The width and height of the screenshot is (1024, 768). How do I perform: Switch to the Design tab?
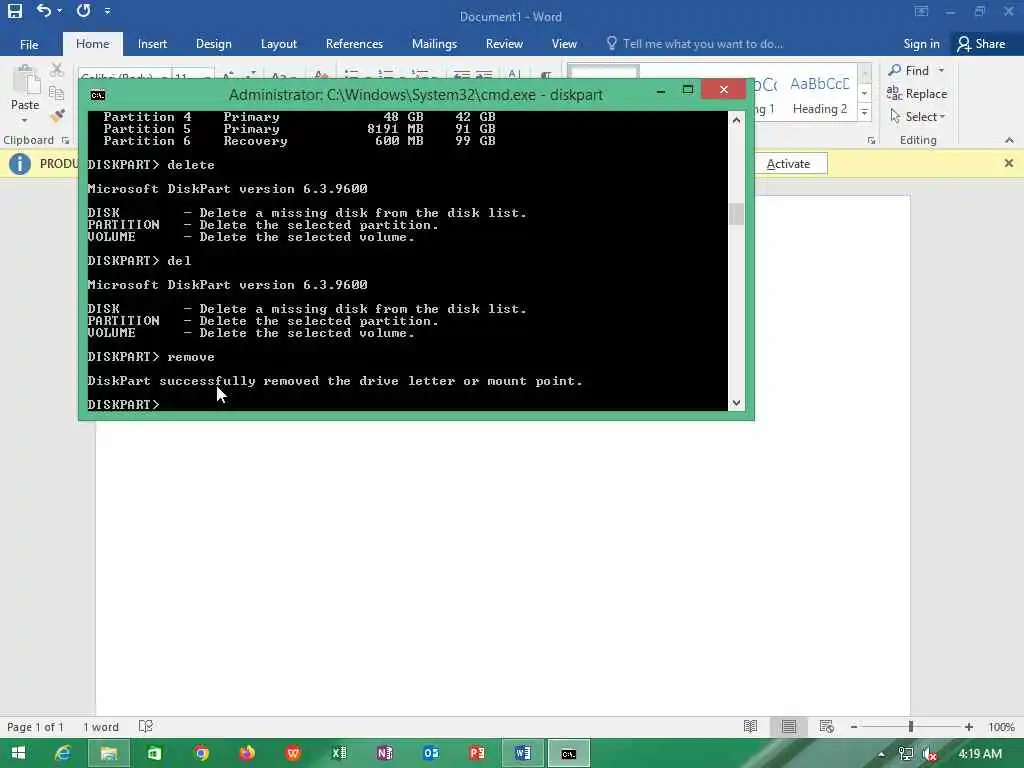[214, 44]
